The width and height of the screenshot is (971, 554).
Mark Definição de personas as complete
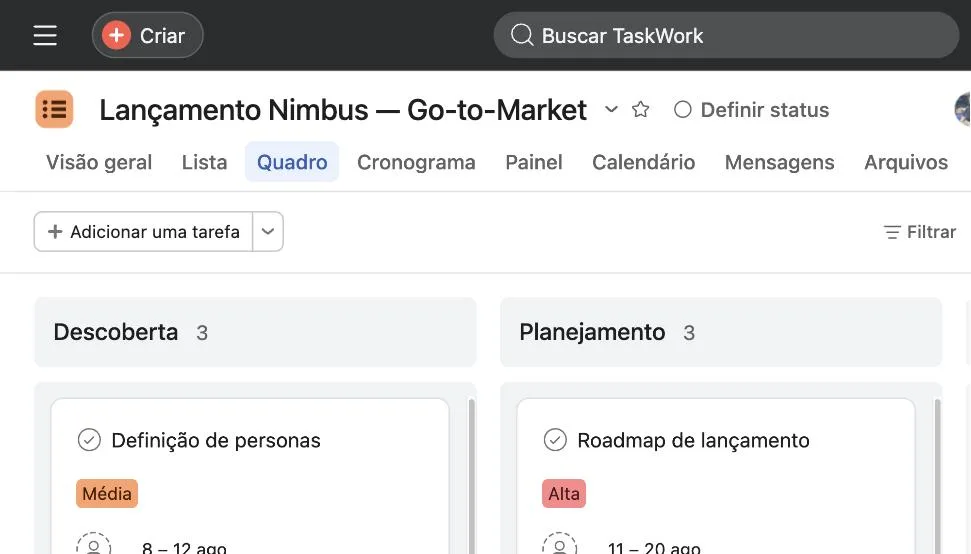[89, 440]
